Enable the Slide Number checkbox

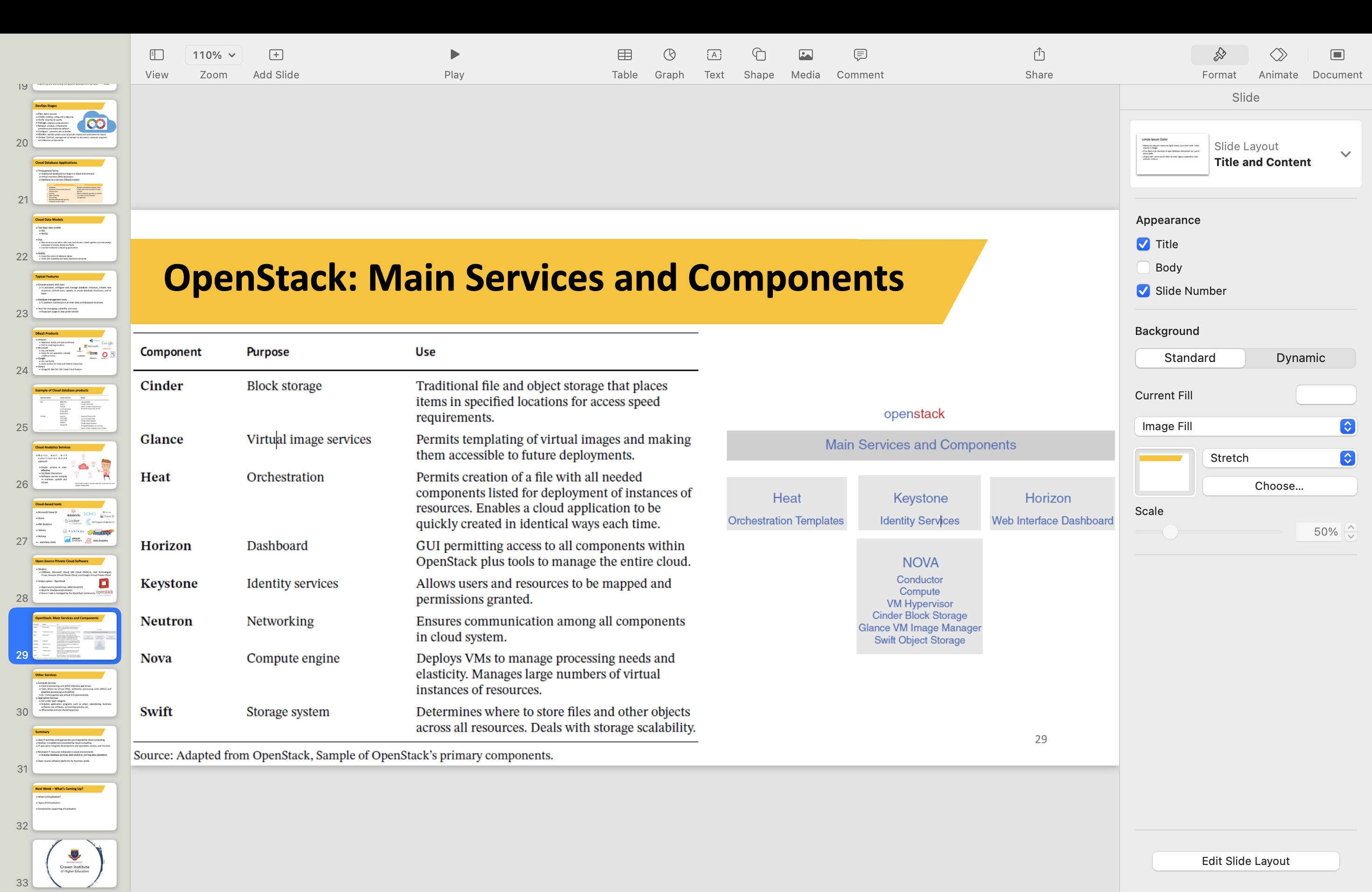click(x=1143, y=291)
